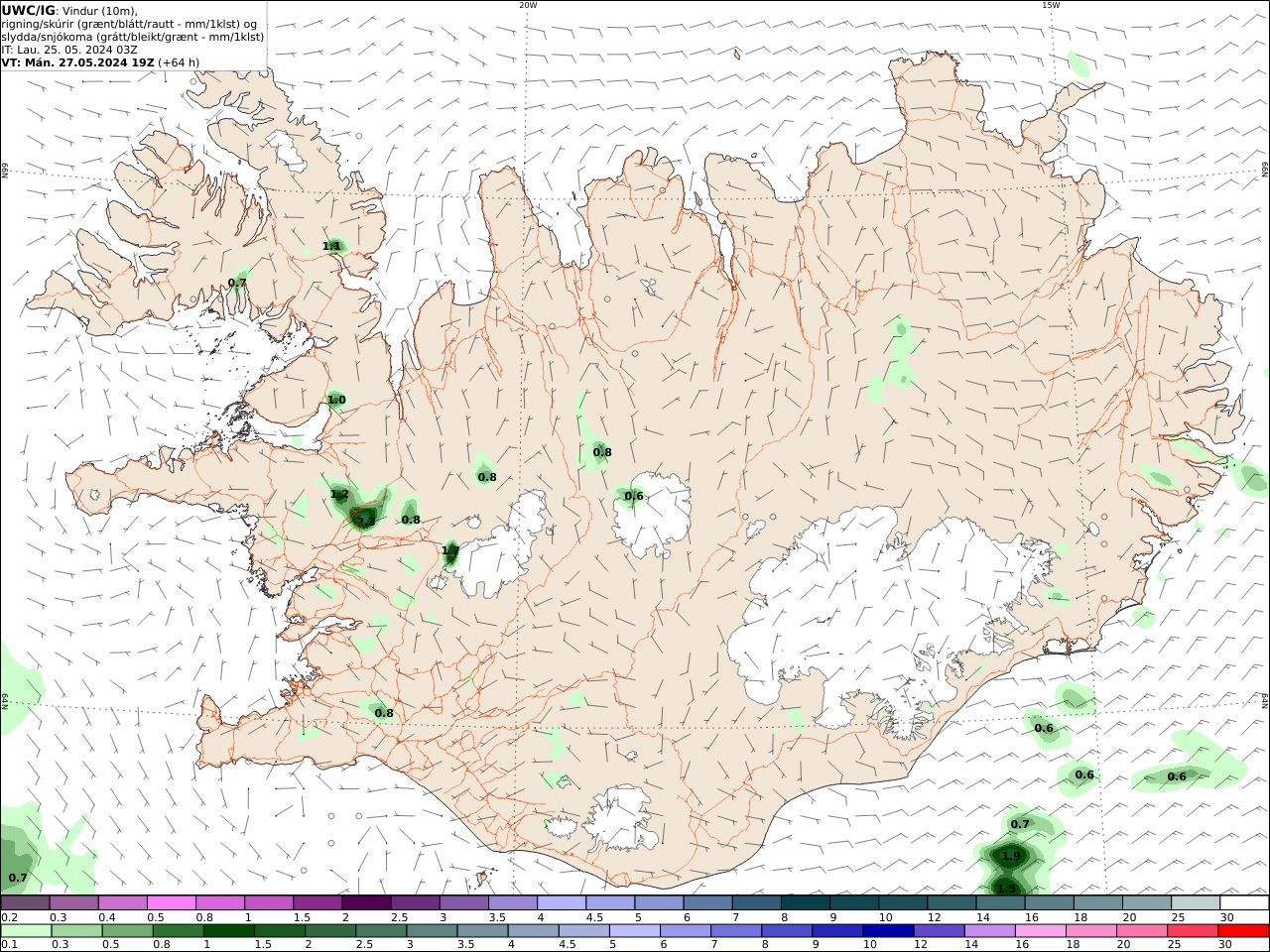Click the 1.5–2 purple snow swatch

[x=317, y=902]
